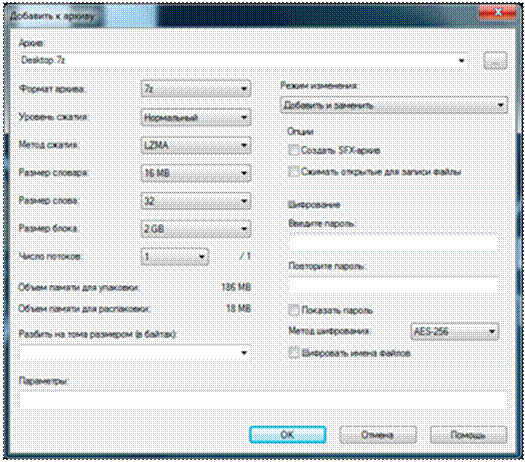Focus the Повторите пароль field
The height and width of the screenshot is (462, 525).
393,286
